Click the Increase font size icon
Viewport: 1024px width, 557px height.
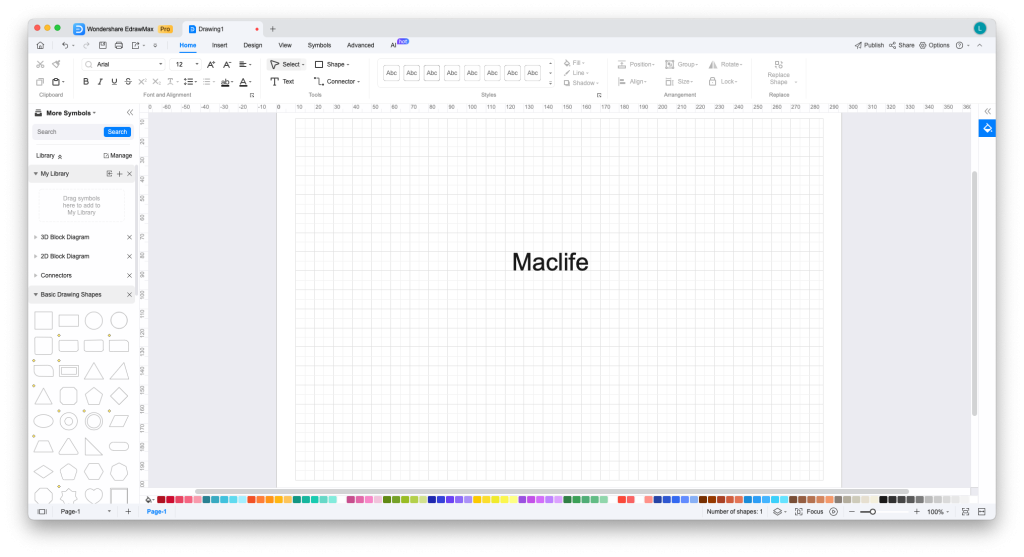[211, 64]
